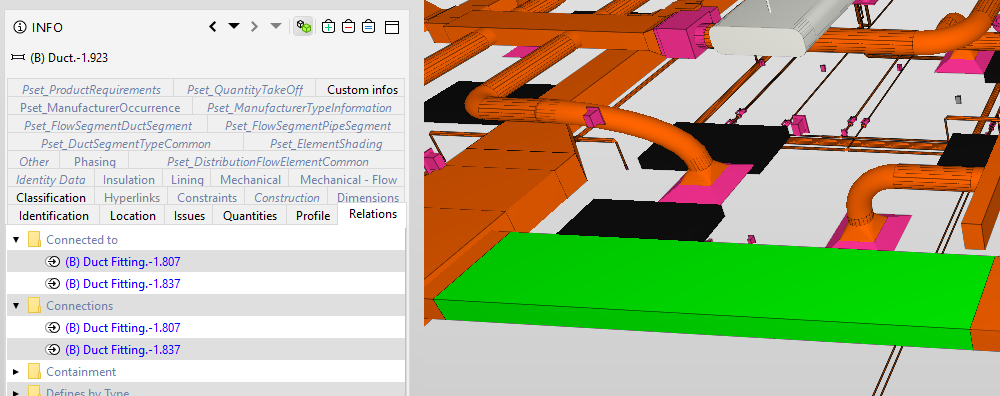1000x396 pixels.
Task: Collapse the Connections group
Action: coord(17,306)
